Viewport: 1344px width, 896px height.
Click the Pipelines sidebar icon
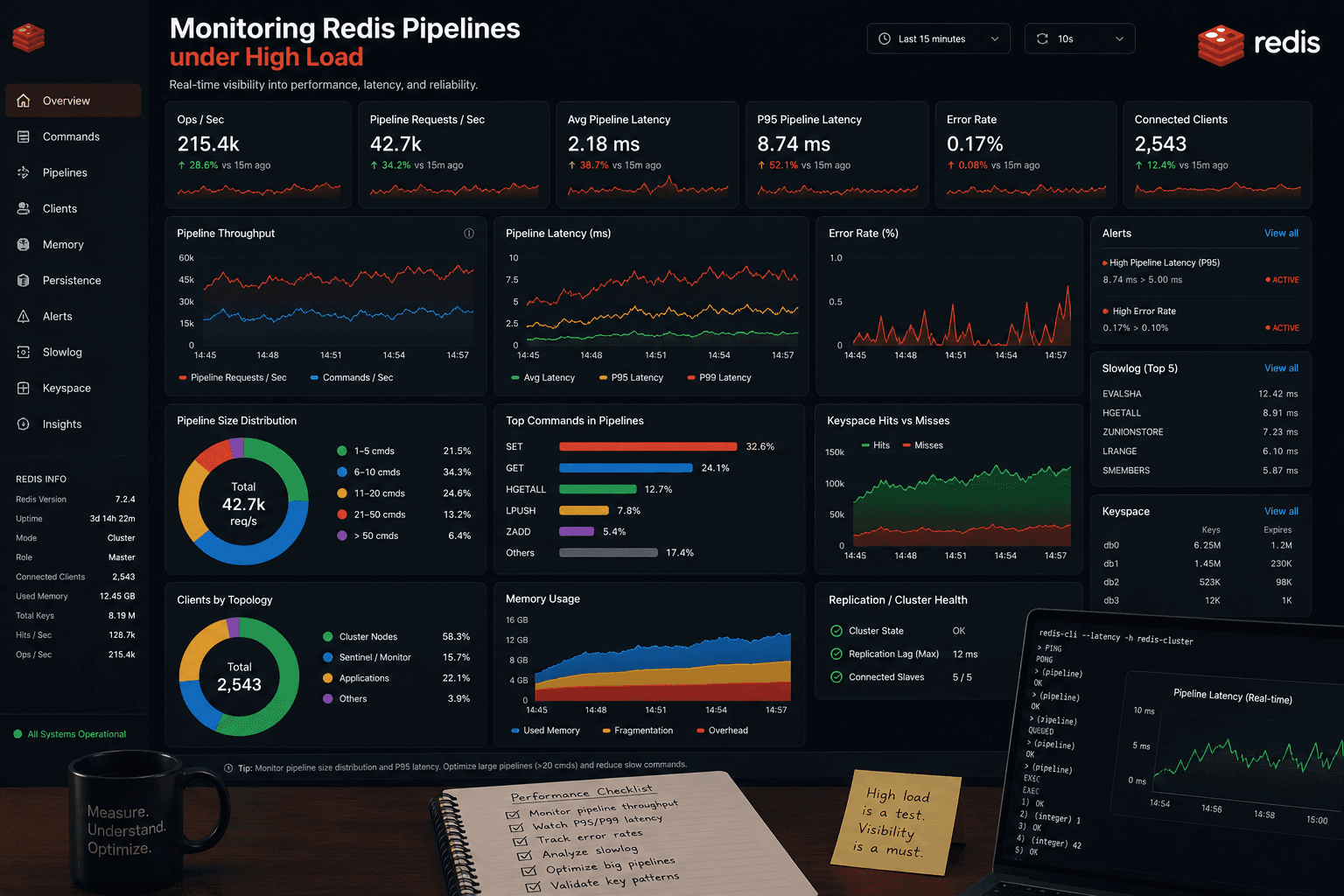coord(24,172)
